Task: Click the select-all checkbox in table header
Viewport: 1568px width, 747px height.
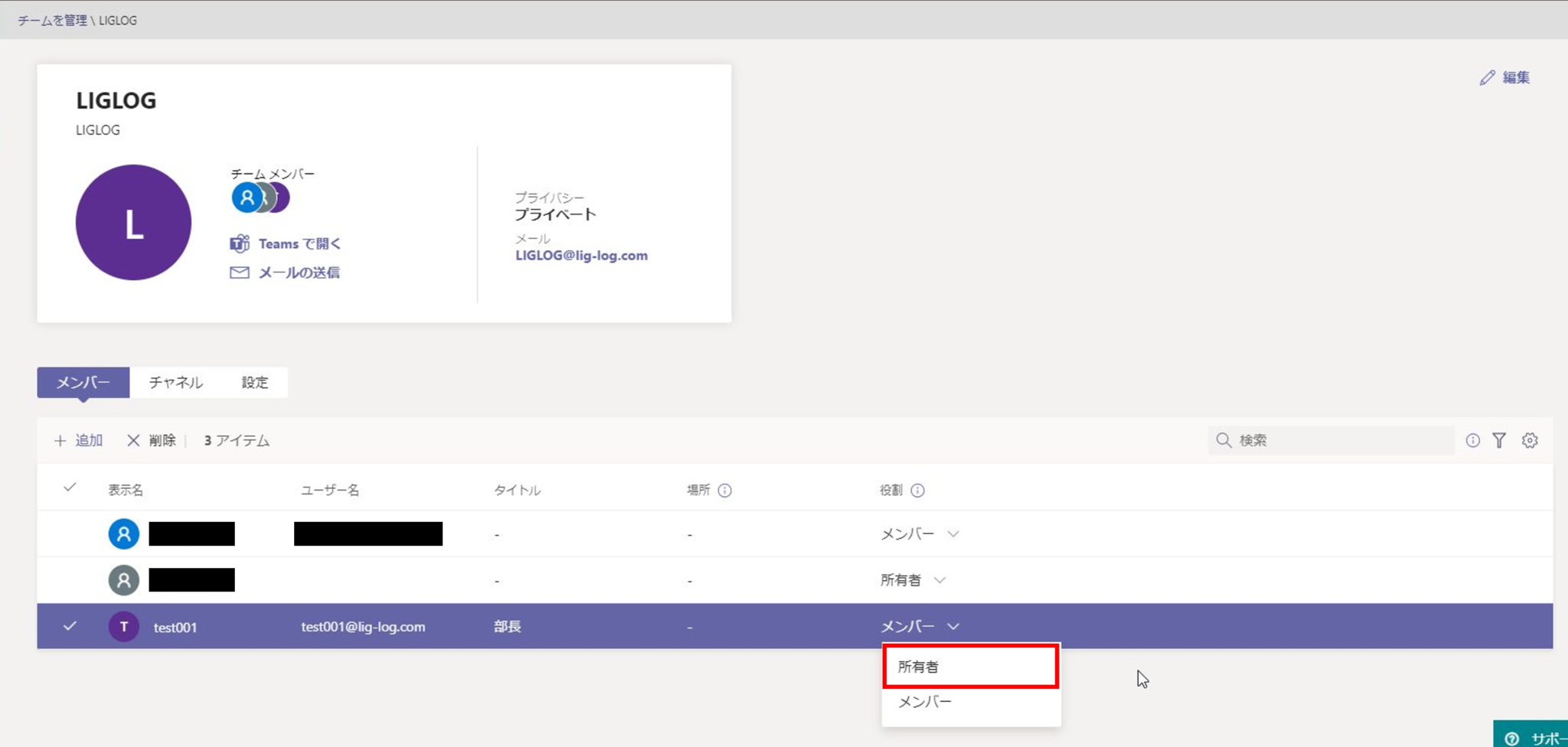Action: [70, 488]
